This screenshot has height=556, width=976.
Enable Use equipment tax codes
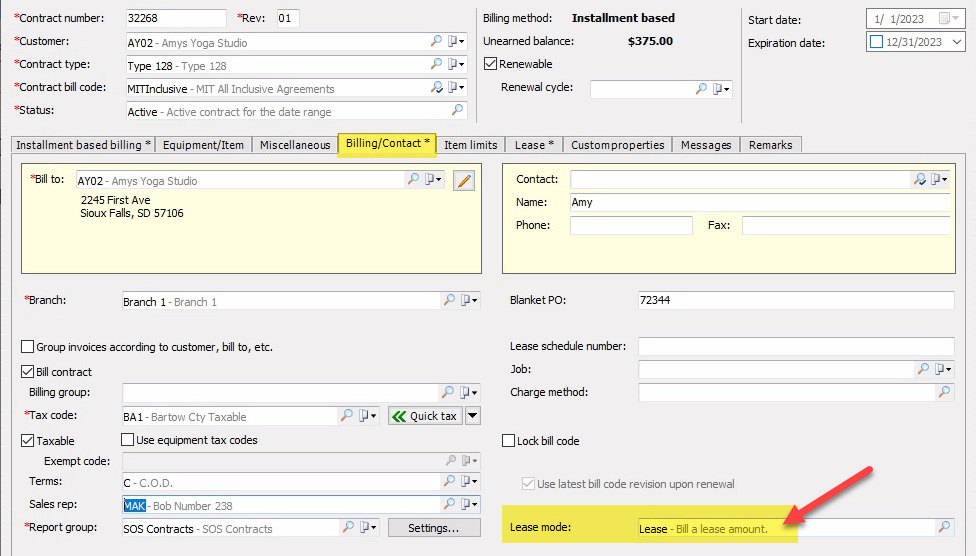[128, 440]
